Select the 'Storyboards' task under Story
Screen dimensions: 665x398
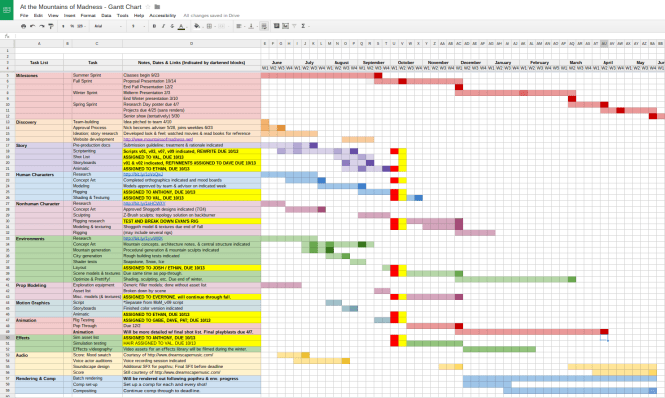(x=97, y=163)
